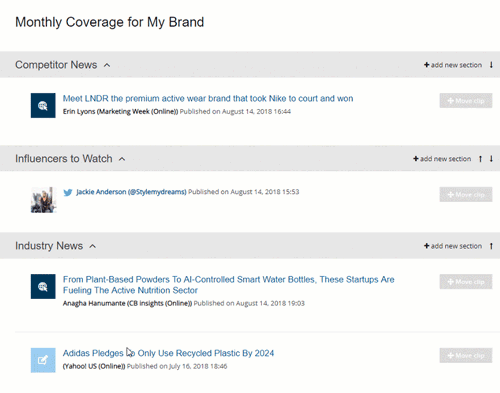
Task: Collapse the Industry News section chevron
Action: coord(93,246)
